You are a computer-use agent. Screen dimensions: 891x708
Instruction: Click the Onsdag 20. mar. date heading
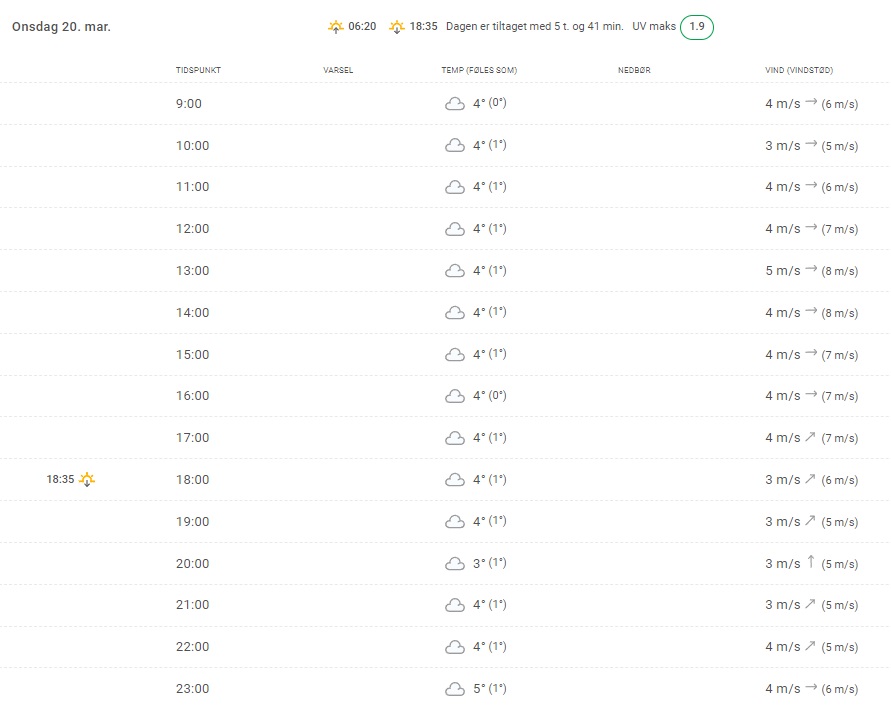coord(61,27)
